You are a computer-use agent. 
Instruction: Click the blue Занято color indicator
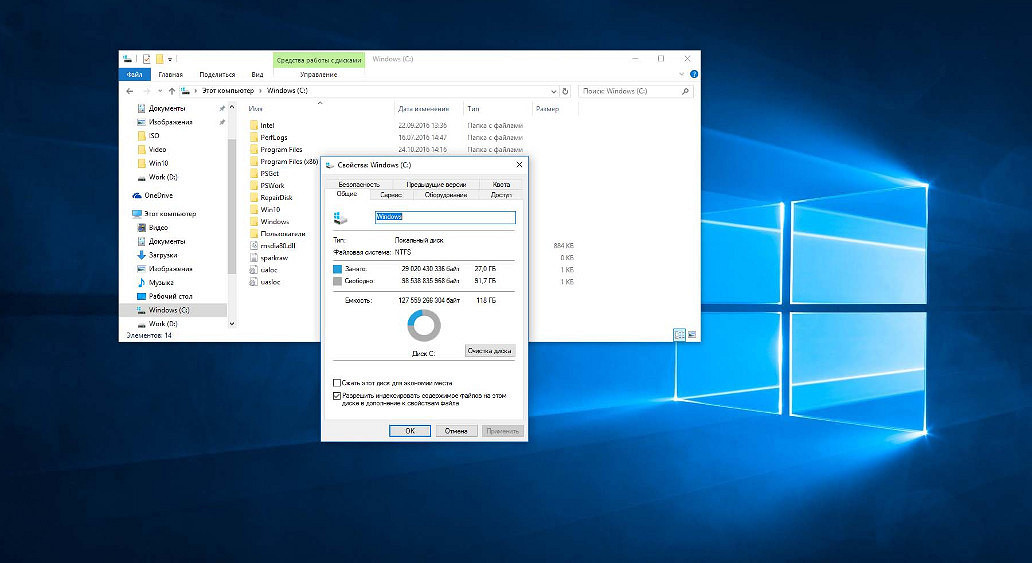338,269
